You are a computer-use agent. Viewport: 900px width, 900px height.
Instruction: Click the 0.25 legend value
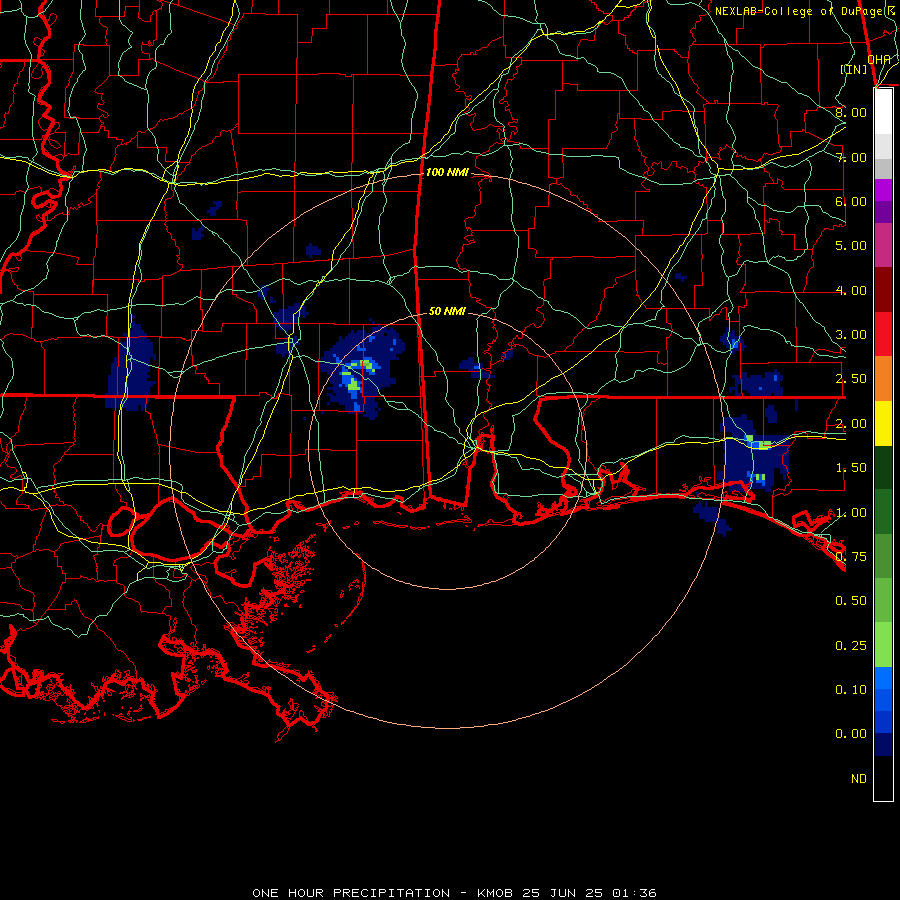[x=851, y=646]
